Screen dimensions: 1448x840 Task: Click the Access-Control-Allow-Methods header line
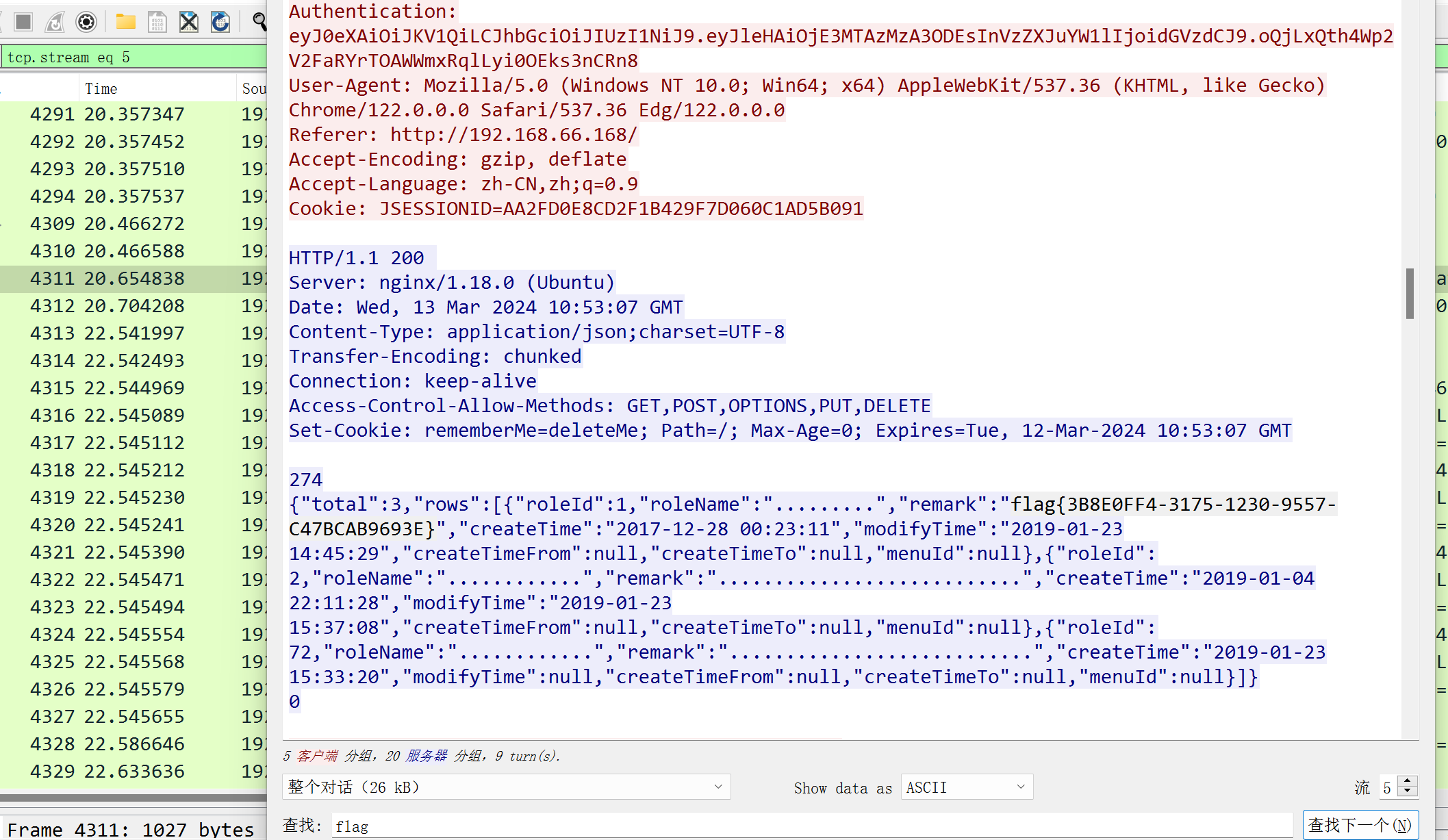pos(610,406)
